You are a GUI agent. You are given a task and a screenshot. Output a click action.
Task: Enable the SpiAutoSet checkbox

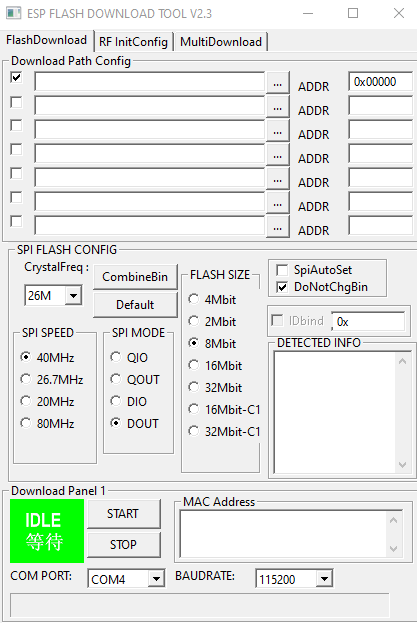point(282,270)
